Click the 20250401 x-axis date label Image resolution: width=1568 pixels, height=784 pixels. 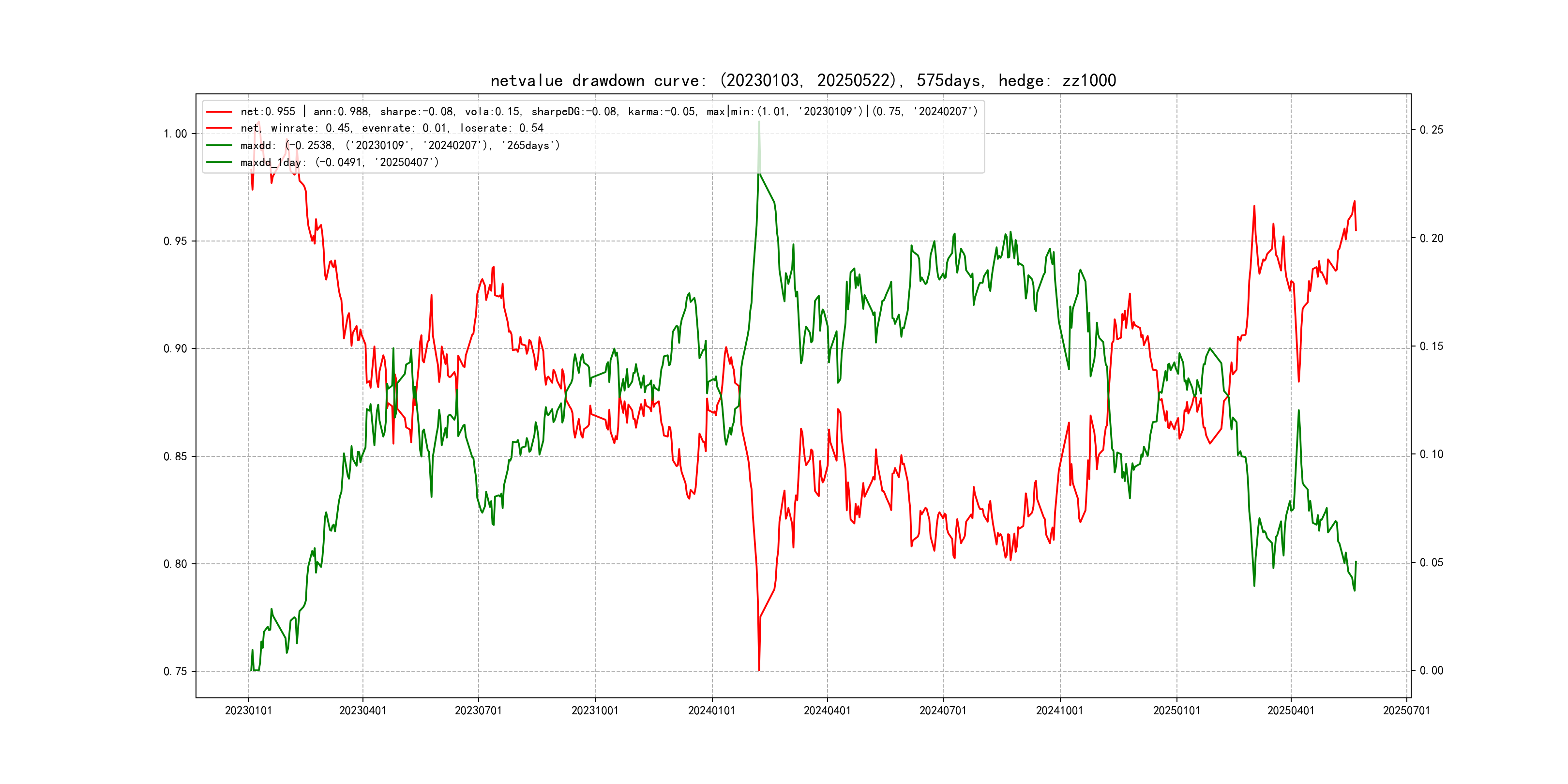pos(1290,710)
